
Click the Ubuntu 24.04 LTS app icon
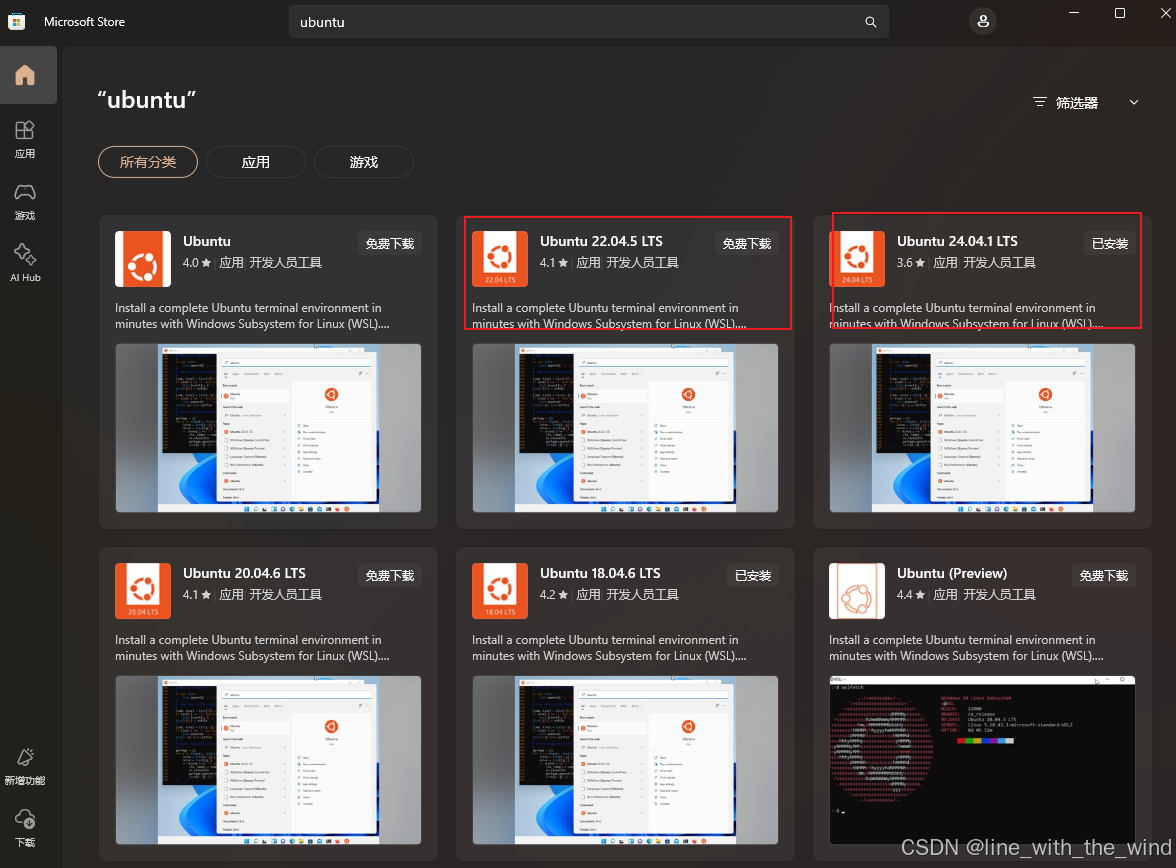856,259
